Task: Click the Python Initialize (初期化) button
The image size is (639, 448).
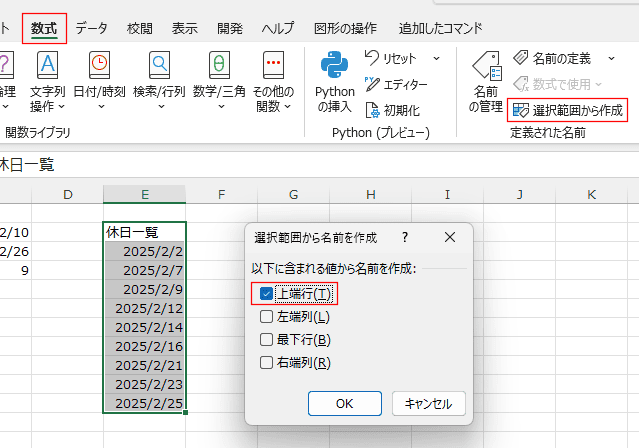Action: [x=392, y=110]
